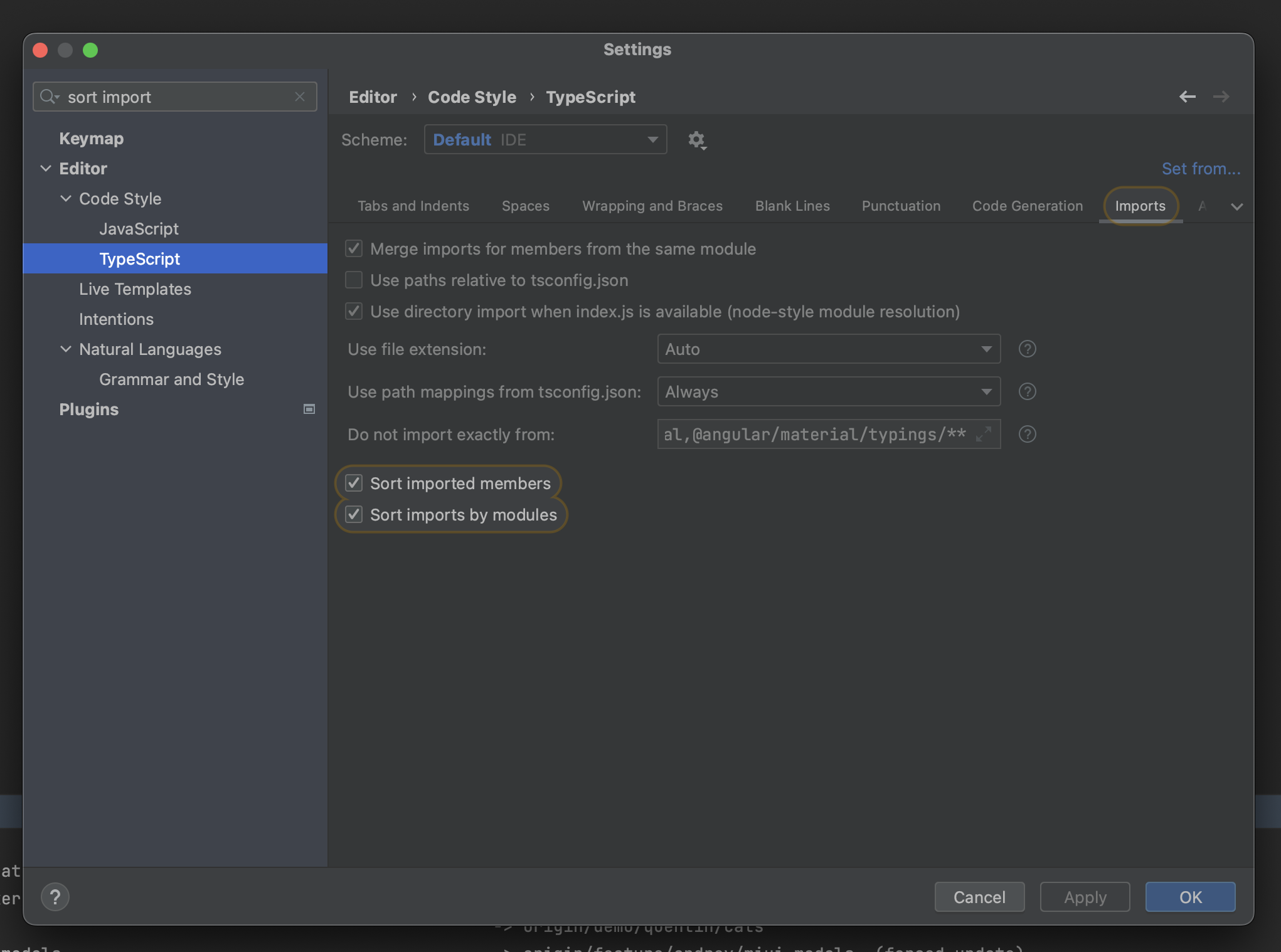The image size is (1281, 952).
Task: Switch to the Punctuation tab
Action: [901, 206]
